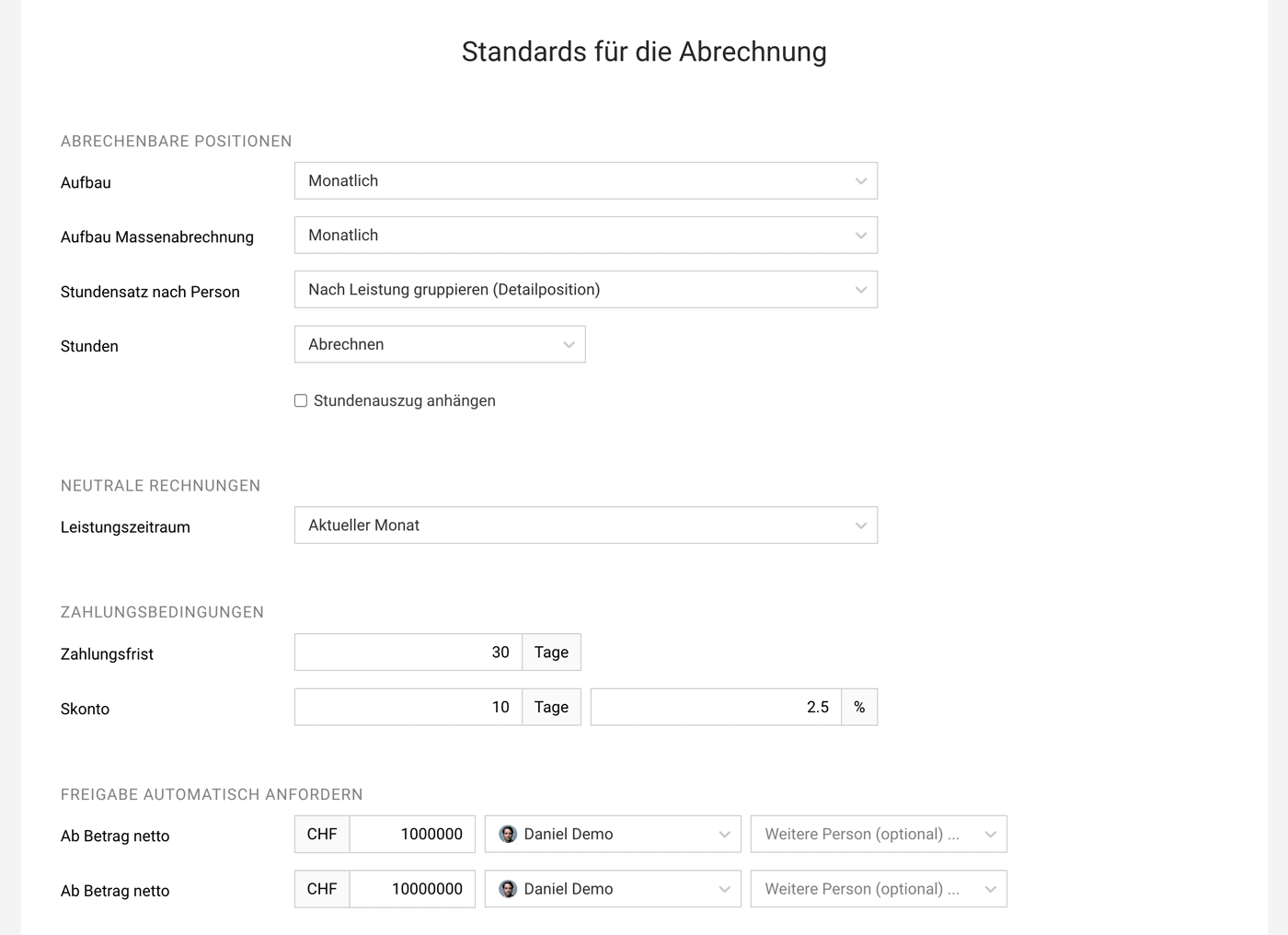Open the Aufbau Monatlich dropdown
Screen dimensions: 1288x935
coord(585,180)
